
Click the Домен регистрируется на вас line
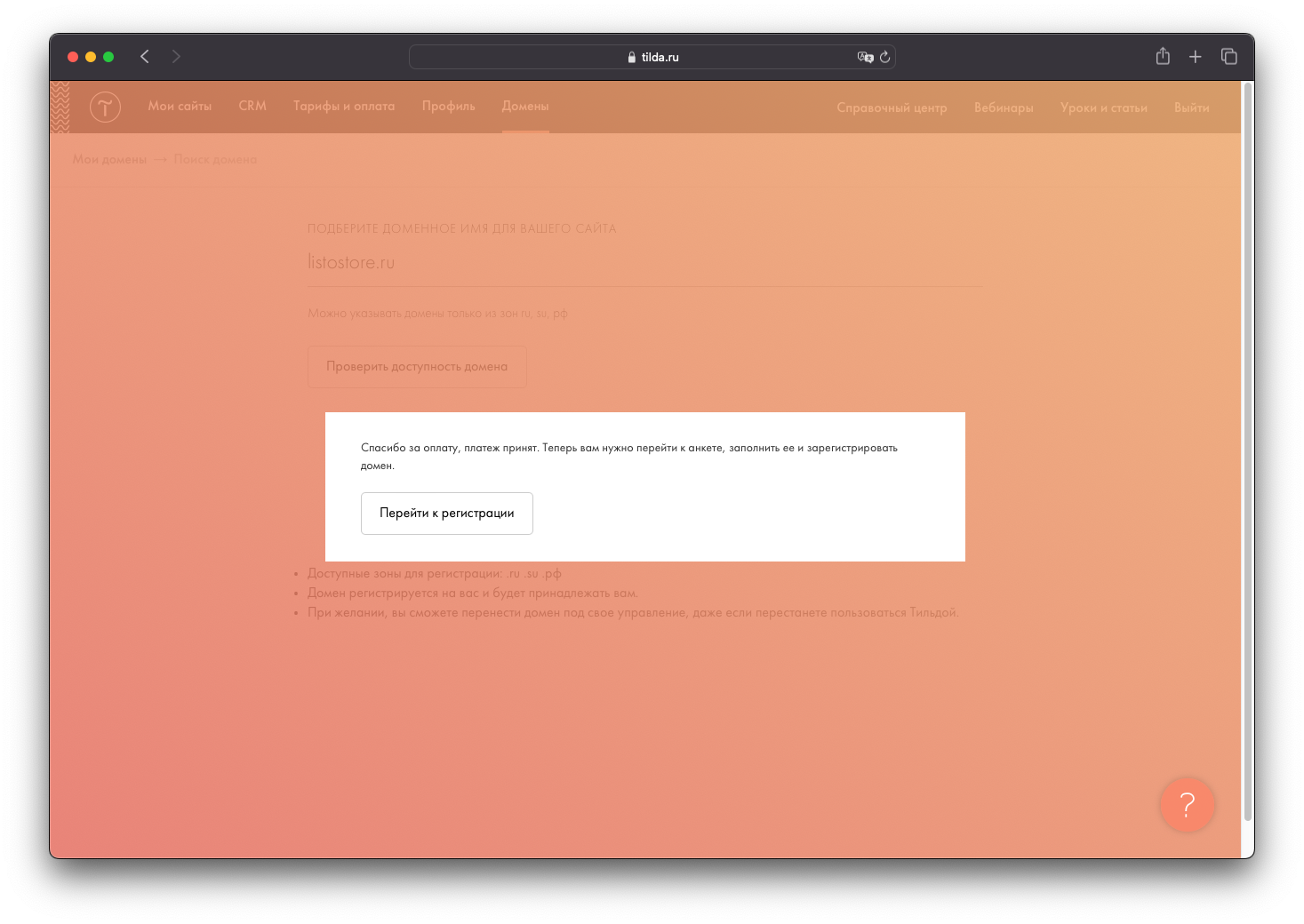click(473, 593)
